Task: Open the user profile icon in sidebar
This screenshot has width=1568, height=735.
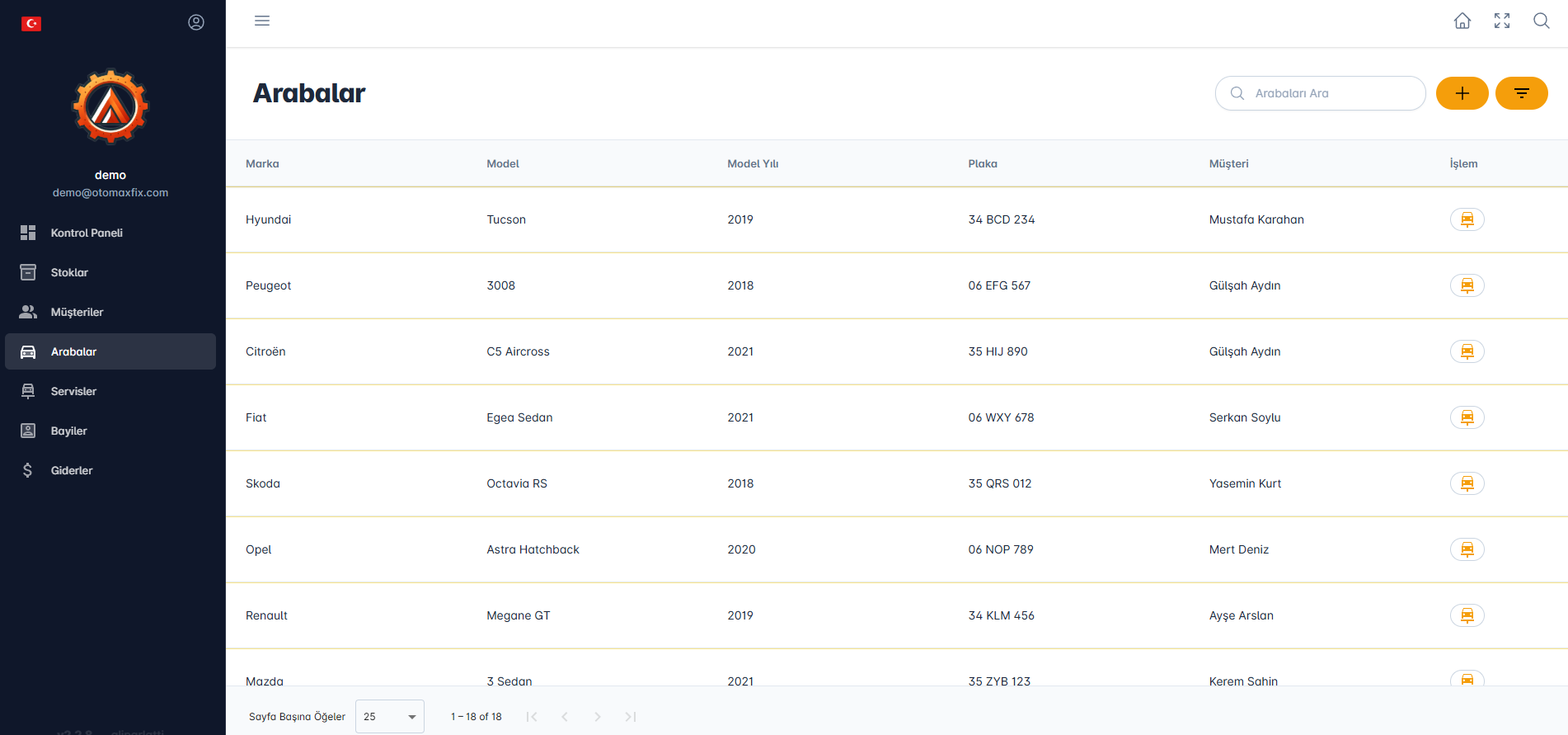Action: coord(196,22)
